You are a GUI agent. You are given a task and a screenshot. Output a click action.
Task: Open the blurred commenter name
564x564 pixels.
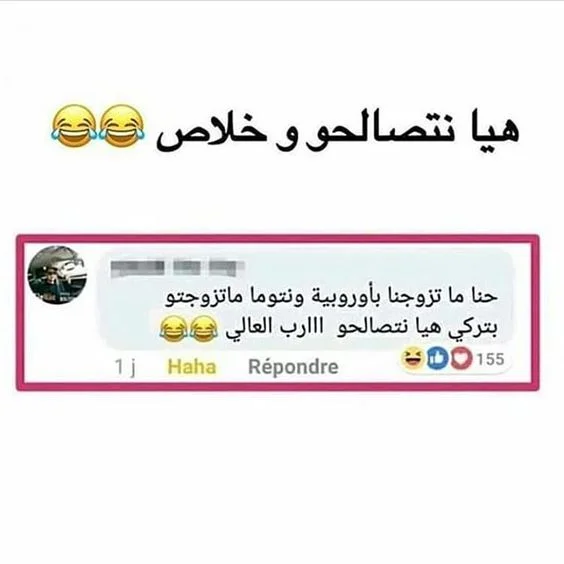pyautogui.click(x=178, y=268)
